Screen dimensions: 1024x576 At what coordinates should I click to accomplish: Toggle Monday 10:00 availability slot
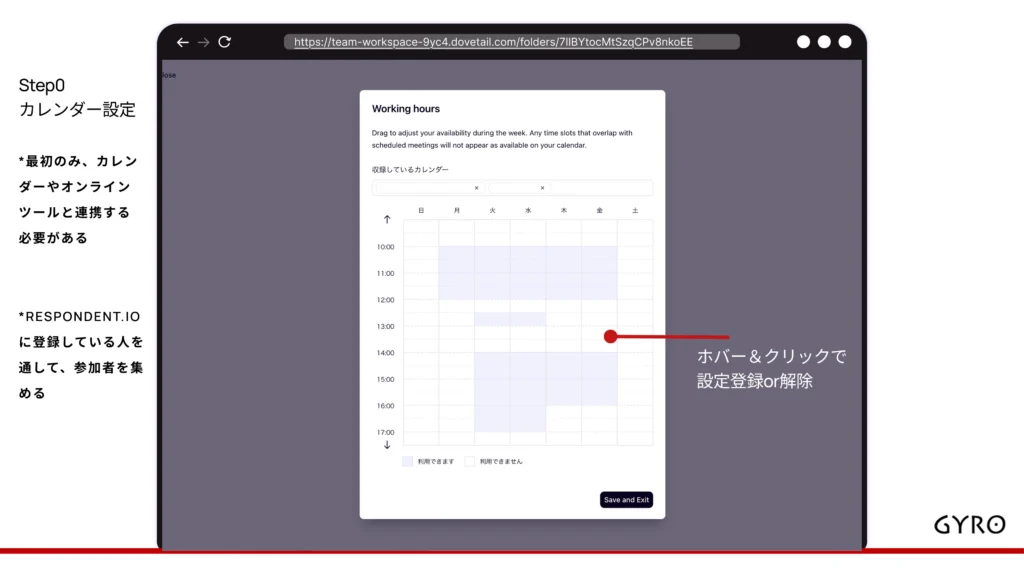pos(456,253)
